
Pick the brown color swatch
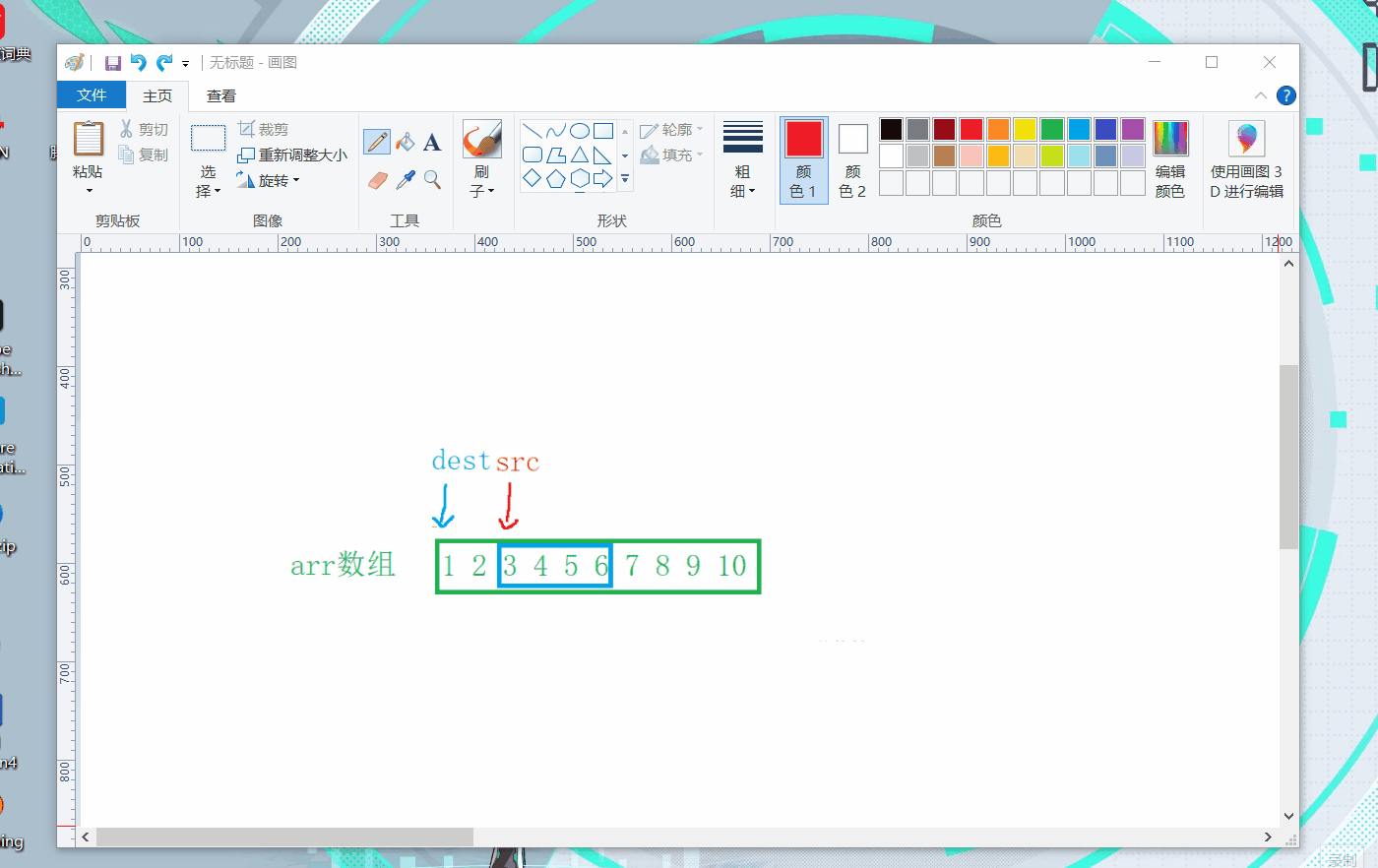point(945,156)
